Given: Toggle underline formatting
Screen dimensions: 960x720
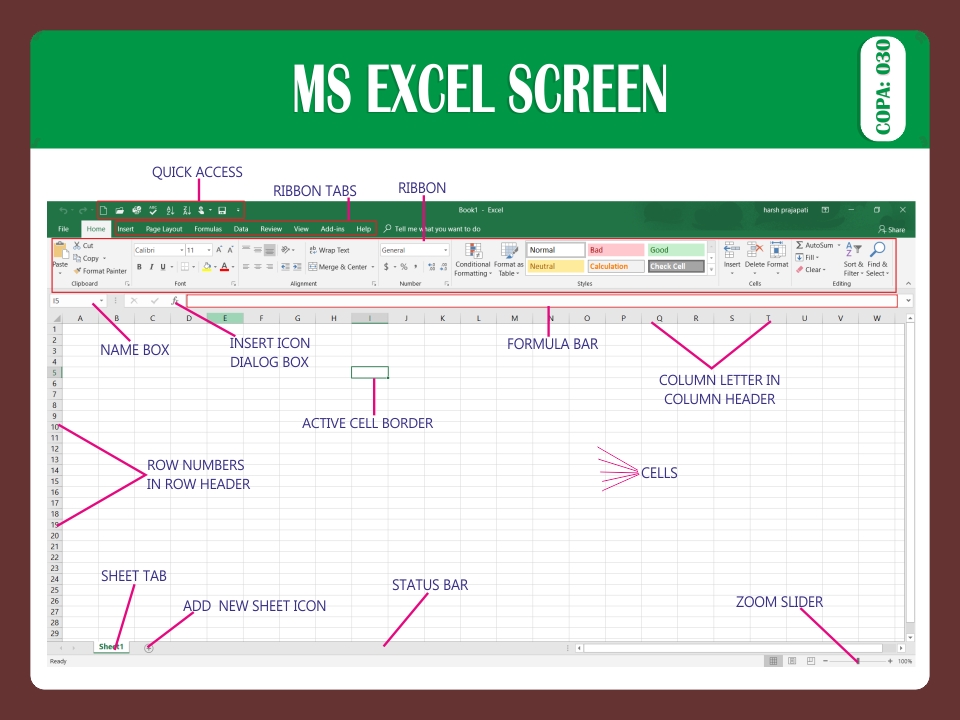Looking at the screenshot, I should pos(161,267).
